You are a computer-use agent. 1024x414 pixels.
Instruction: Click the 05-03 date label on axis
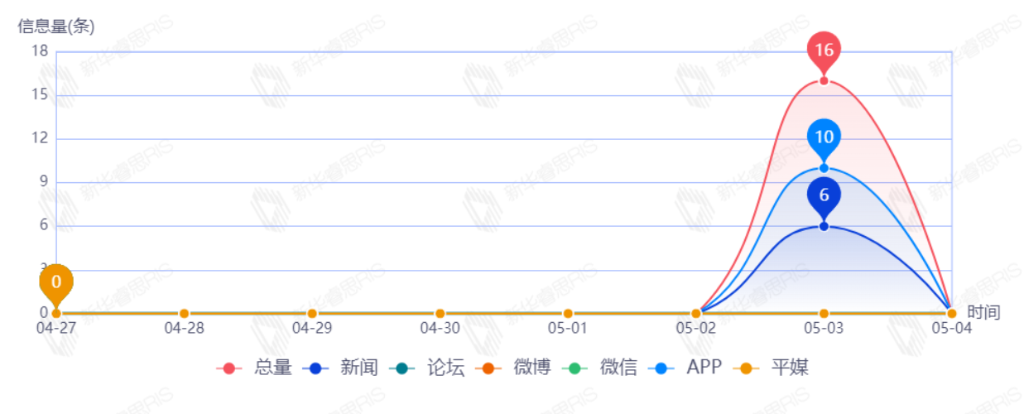(824, 327)
